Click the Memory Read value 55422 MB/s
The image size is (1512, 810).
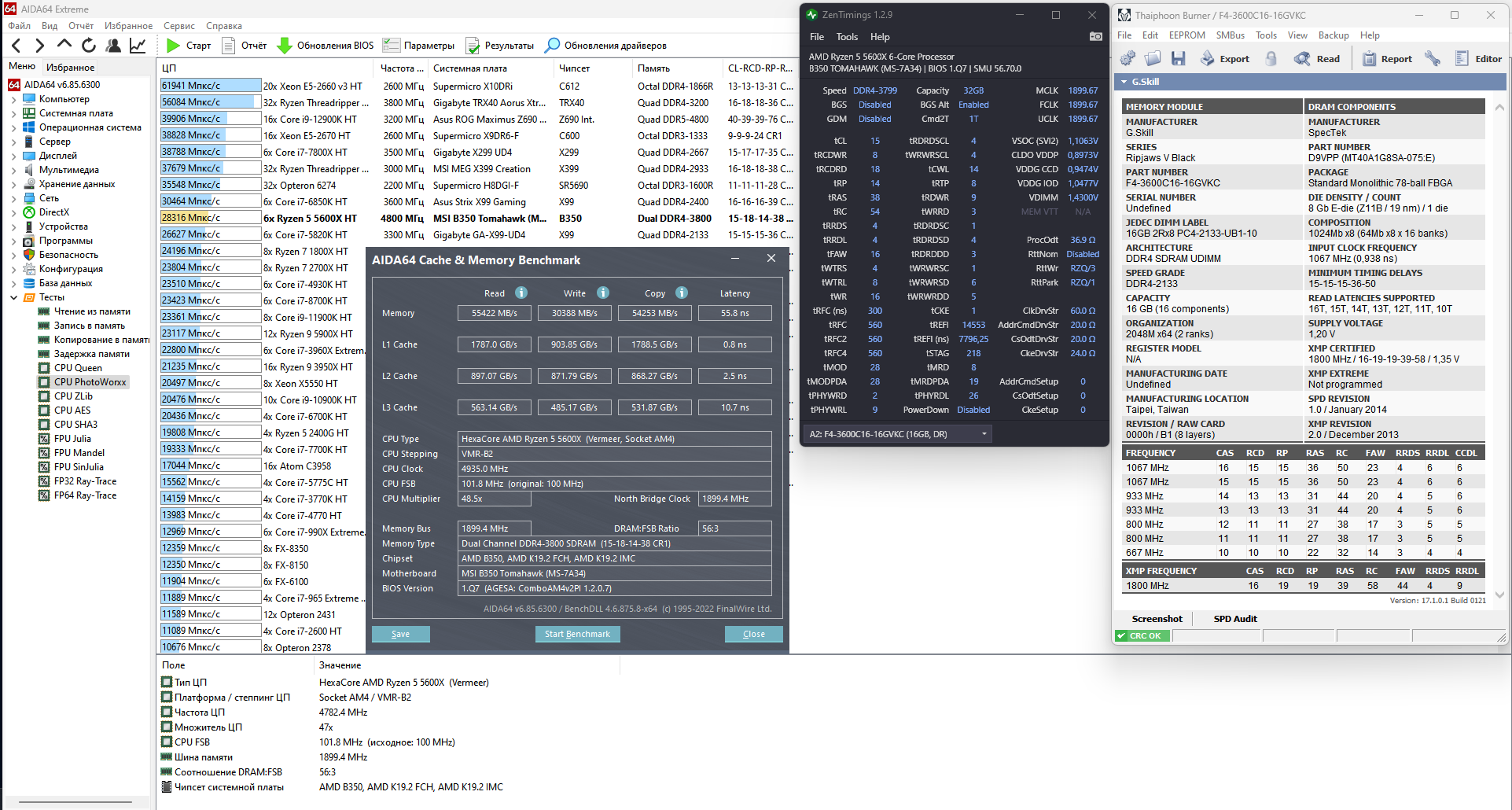[x=495, y=313]
